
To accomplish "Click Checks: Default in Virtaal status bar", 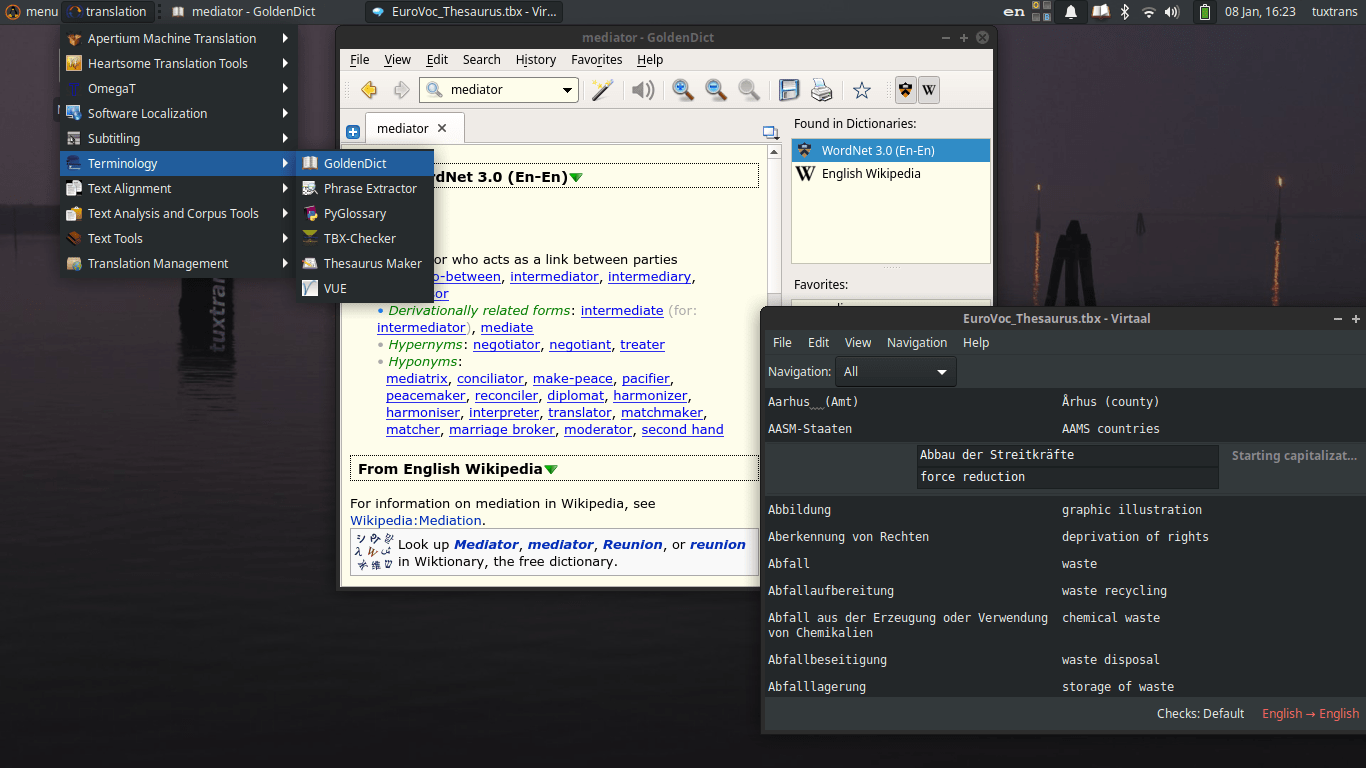I will pos(1201,713).
